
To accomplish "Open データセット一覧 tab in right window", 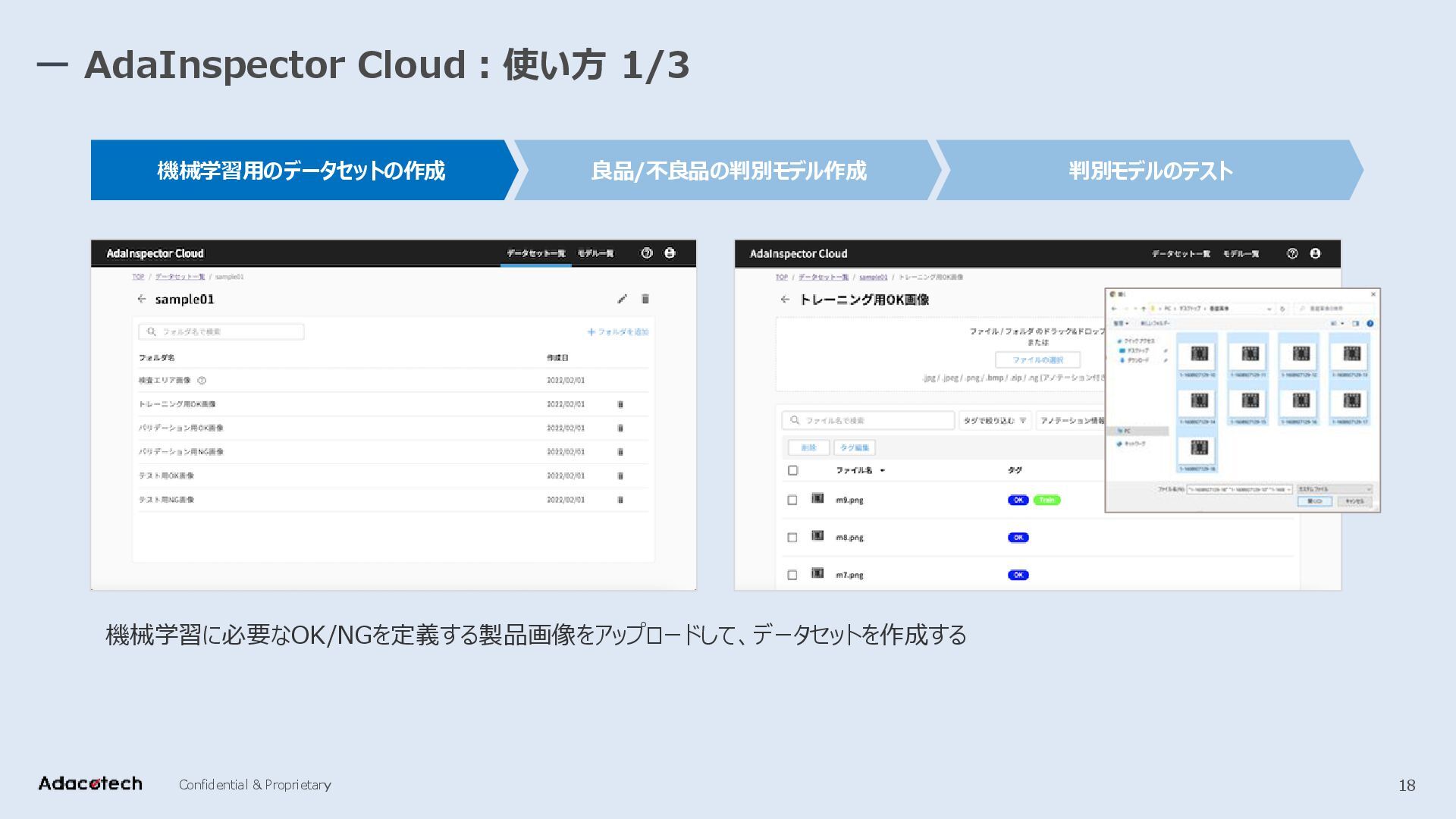I will click(x=1181, y=253).
